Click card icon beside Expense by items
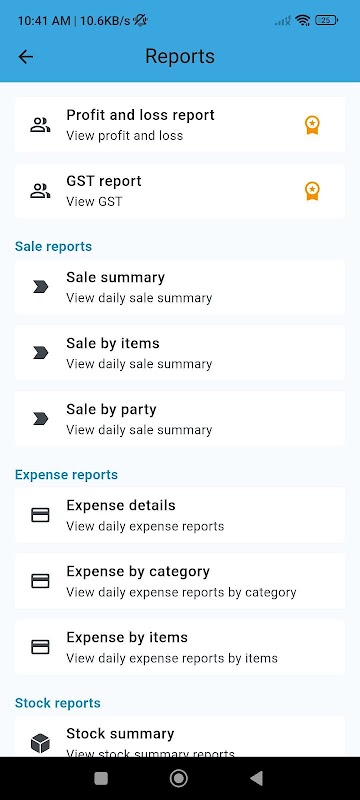Image resolution: width=360 pixels, height=800 pixels. tap(40, 647)
